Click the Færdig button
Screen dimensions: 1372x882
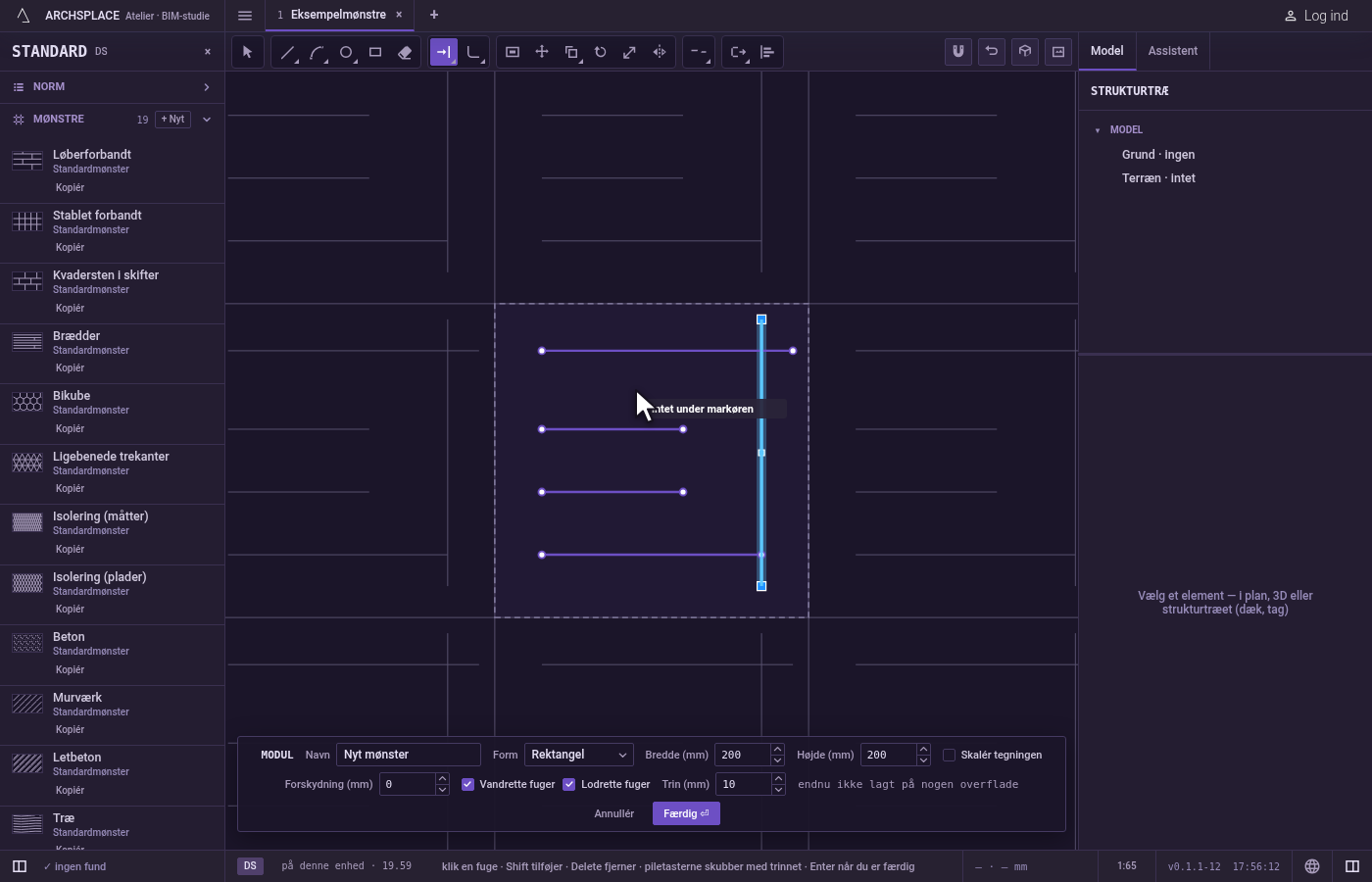pyautogui.click(x=686, y=813)
